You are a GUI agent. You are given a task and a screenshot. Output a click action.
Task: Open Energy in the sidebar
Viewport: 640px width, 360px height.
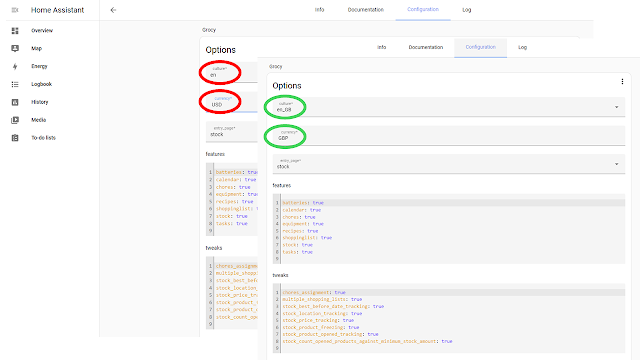39,67
